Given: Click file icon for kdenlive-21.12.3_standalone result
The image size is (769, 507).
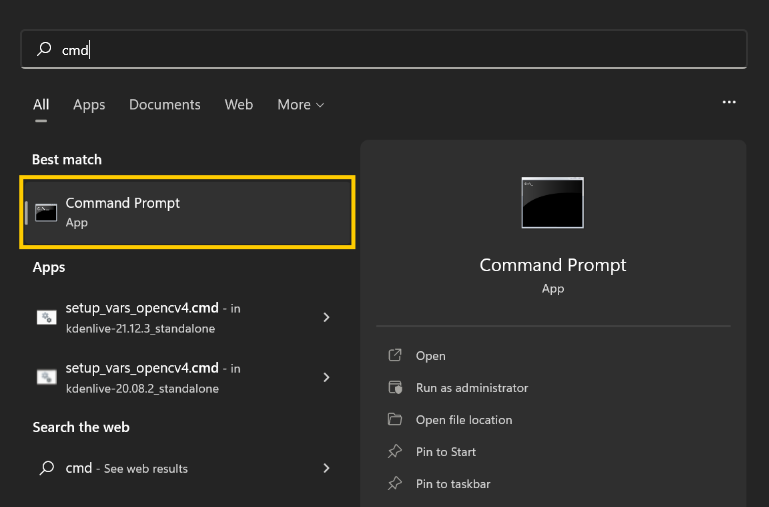Looking at the screenshot, I should pos(47,318).
